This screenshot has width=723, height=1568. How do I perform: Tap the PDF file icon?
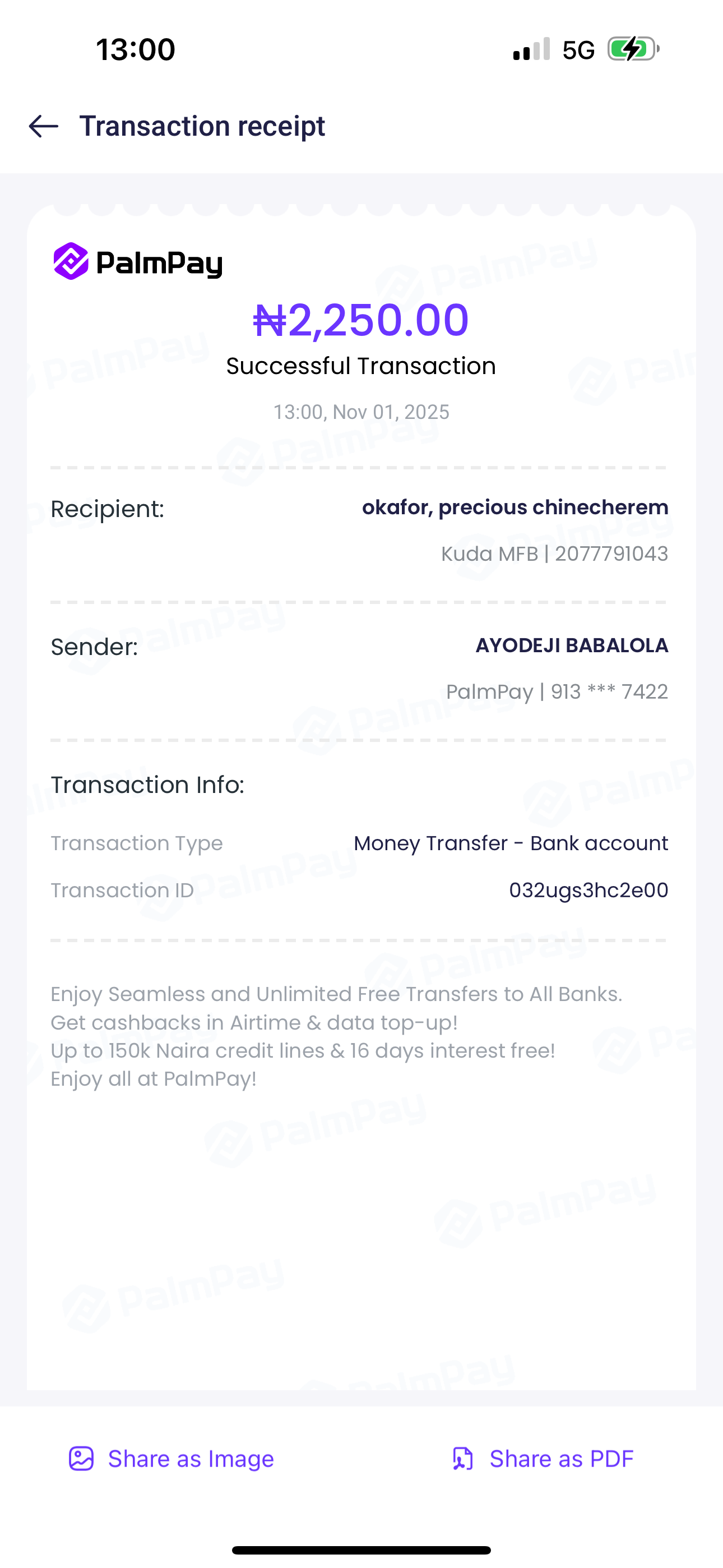462,1459
